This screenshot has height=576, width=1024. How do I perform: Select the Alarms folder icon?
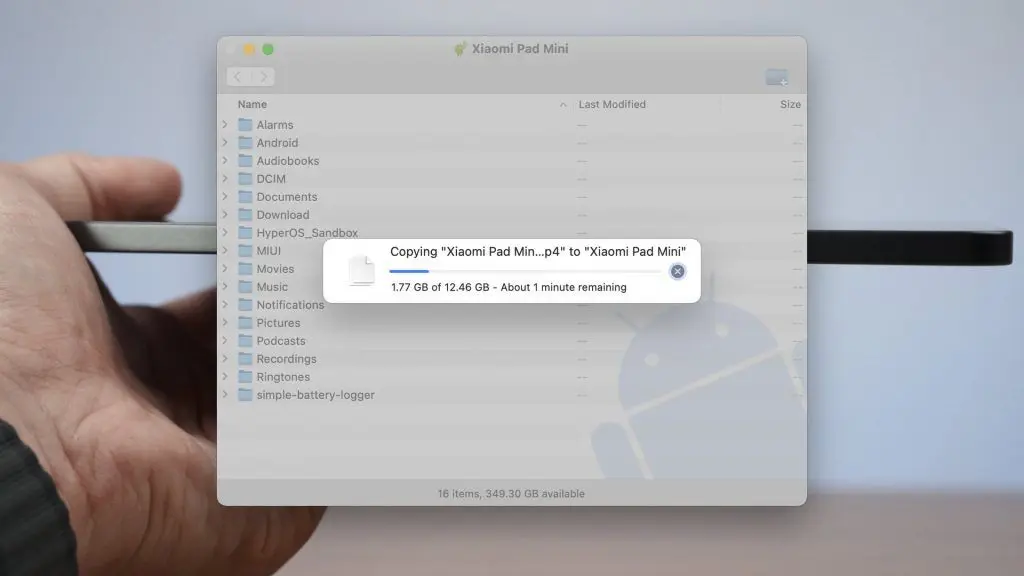coord(245,125)
